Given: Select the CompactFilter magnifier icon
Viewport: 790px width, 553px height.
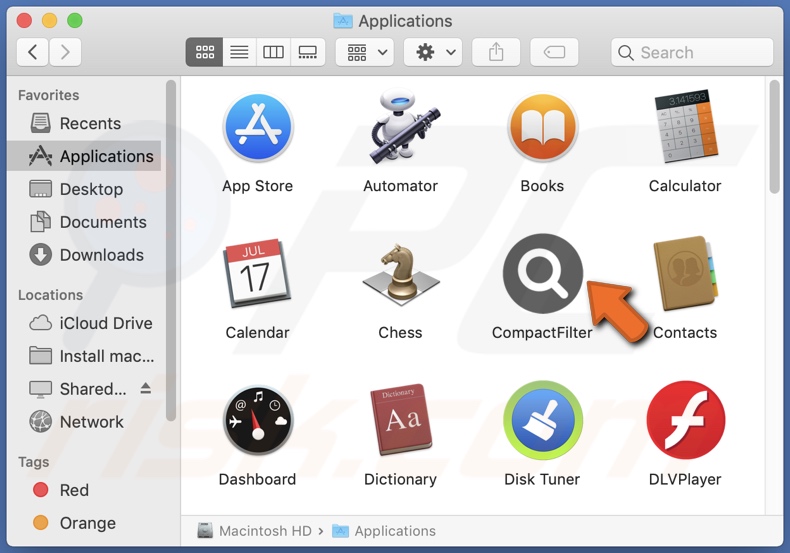Looking at the screenshot, I should [x=543, y=273].
